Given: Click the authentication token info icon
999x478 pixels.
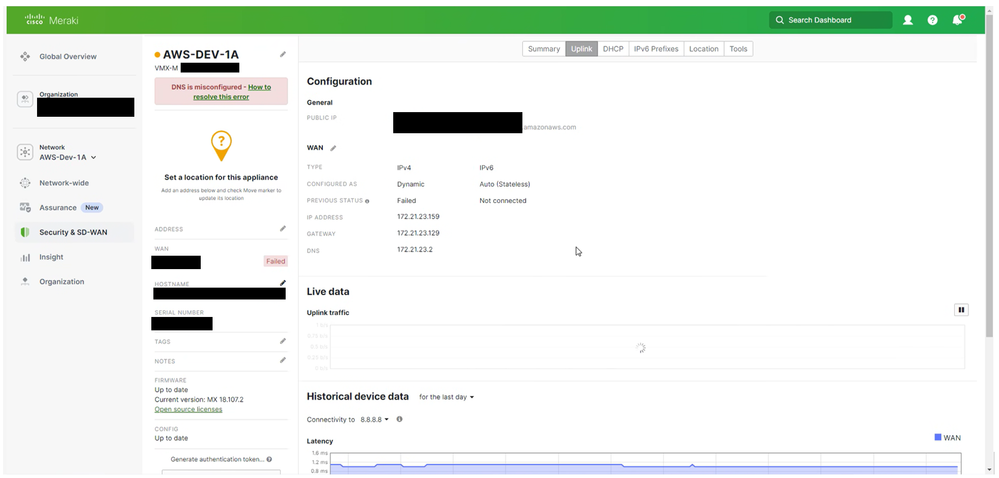Looking at the screenshot, I should 270,459.
